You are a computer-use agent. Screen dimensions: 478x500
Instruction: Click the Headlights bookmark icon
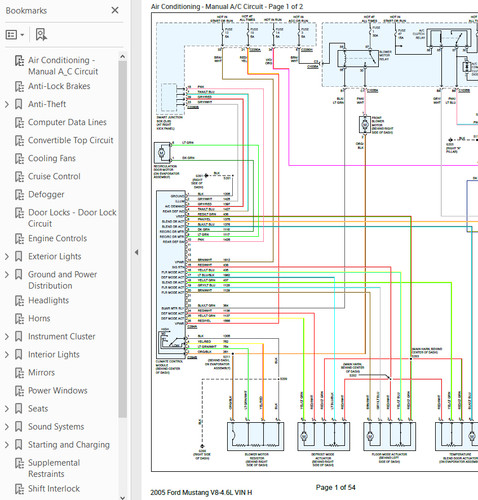[19, 301]
